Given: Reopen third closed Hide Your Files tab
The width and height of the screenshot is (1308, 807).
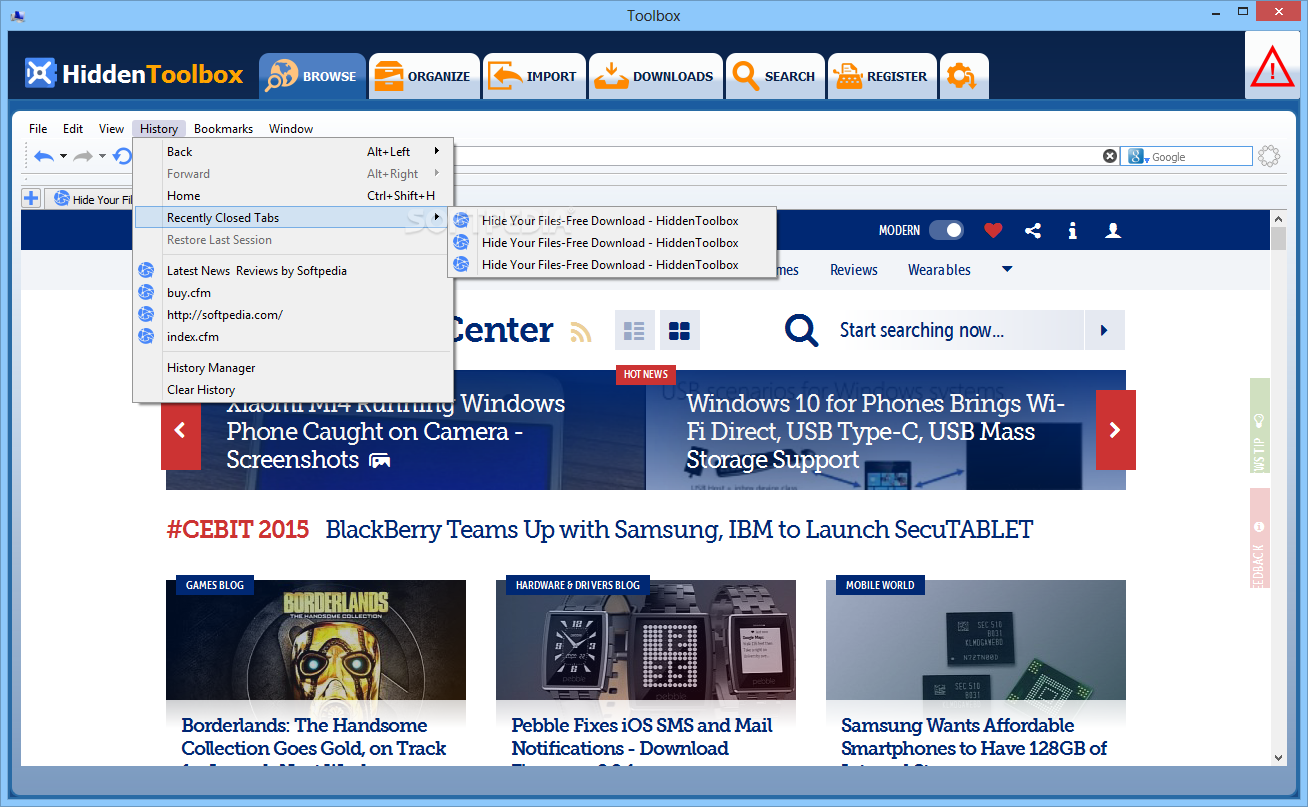Looking at the screenshot, I should coord(612,265).
